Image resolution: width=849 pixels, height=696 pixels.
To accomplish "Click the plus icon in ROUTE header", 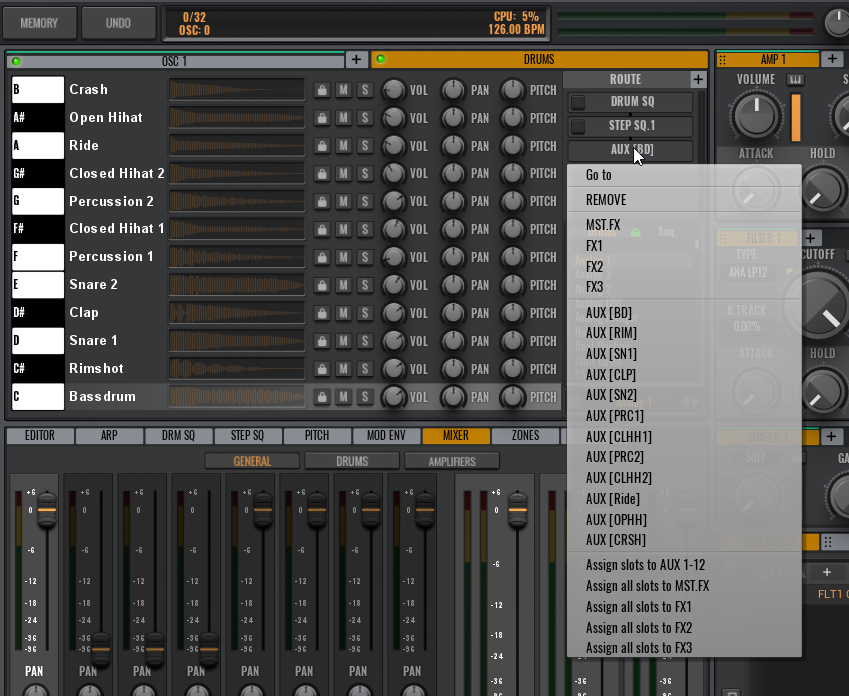I will coord(698,80).
